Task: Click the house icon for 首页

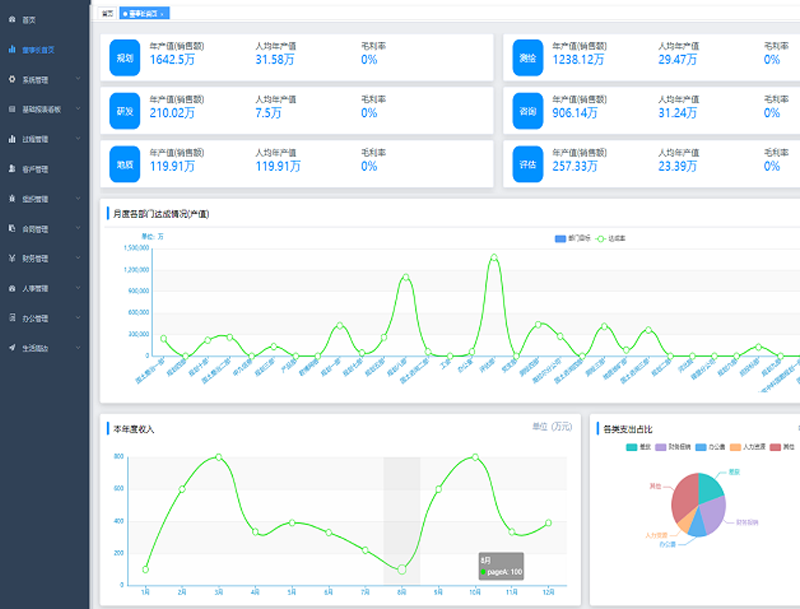Action: click(x=12, y=19)
